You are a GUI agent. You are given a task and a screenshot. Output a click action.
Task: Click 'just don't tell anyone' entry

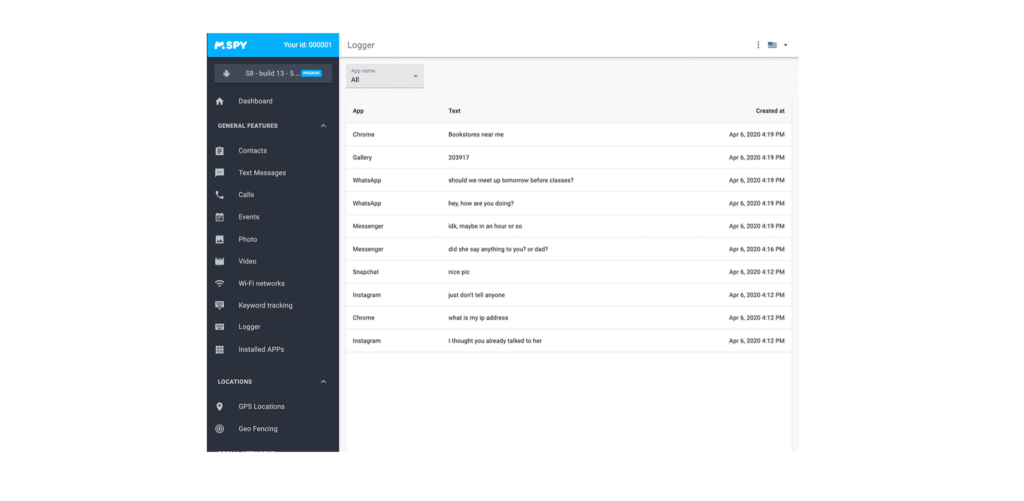[x=476, y=295]
